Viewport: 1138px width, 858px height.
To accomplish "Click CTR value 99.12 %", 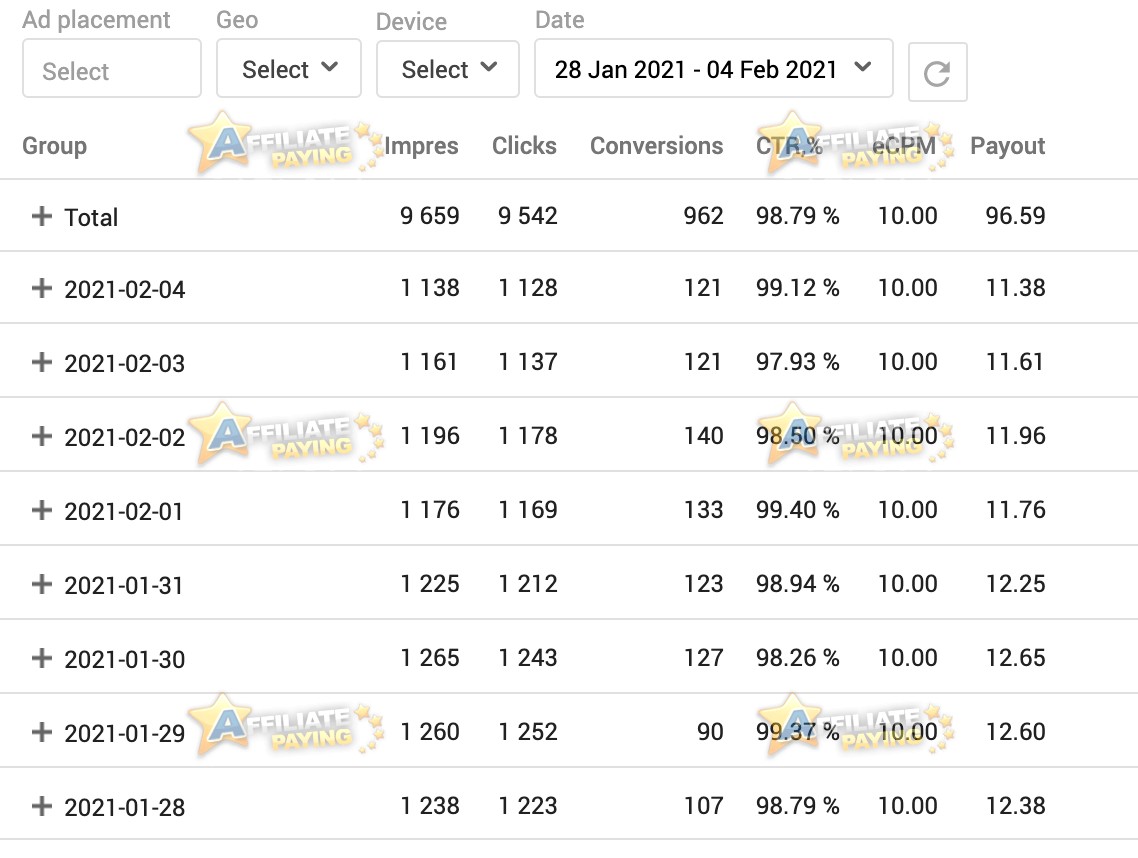I will click(798, 288).
